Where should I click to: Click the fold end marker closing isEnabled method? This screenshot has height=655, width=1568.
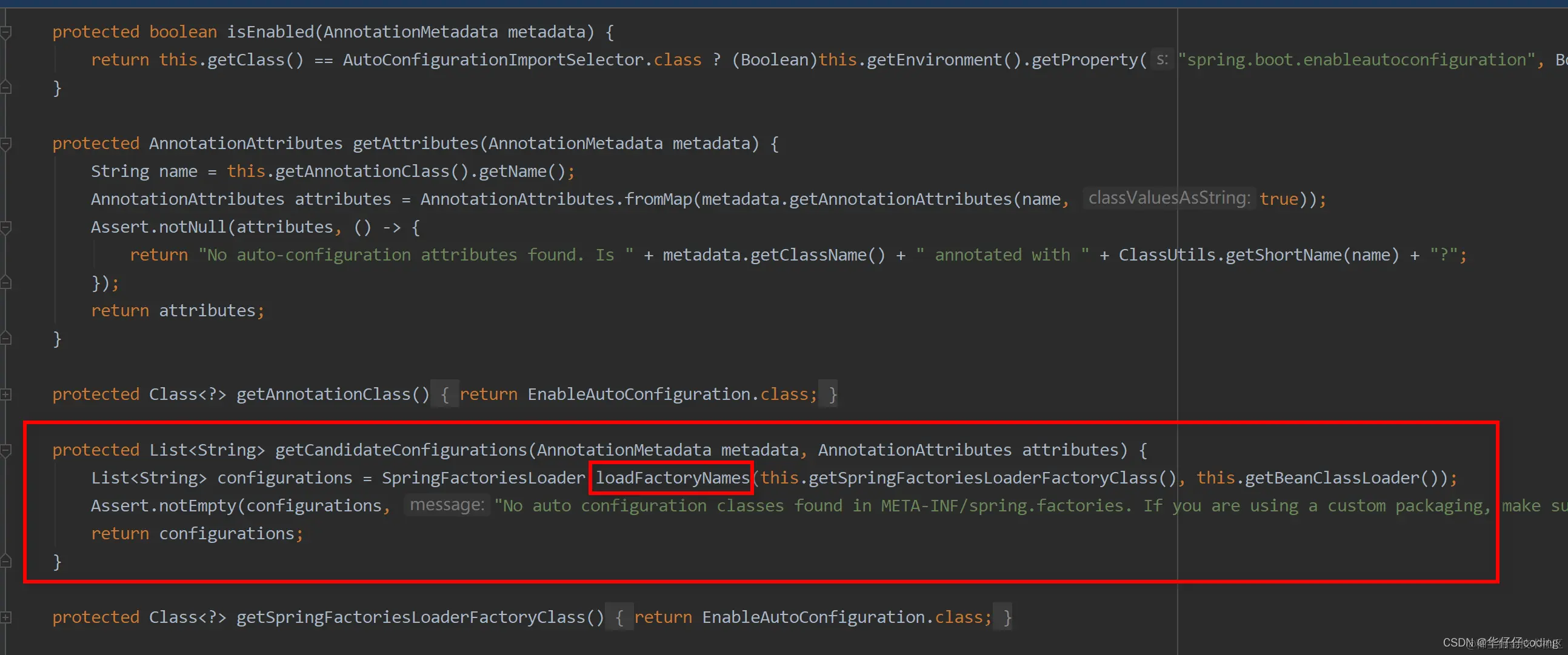tap(6, 88)
